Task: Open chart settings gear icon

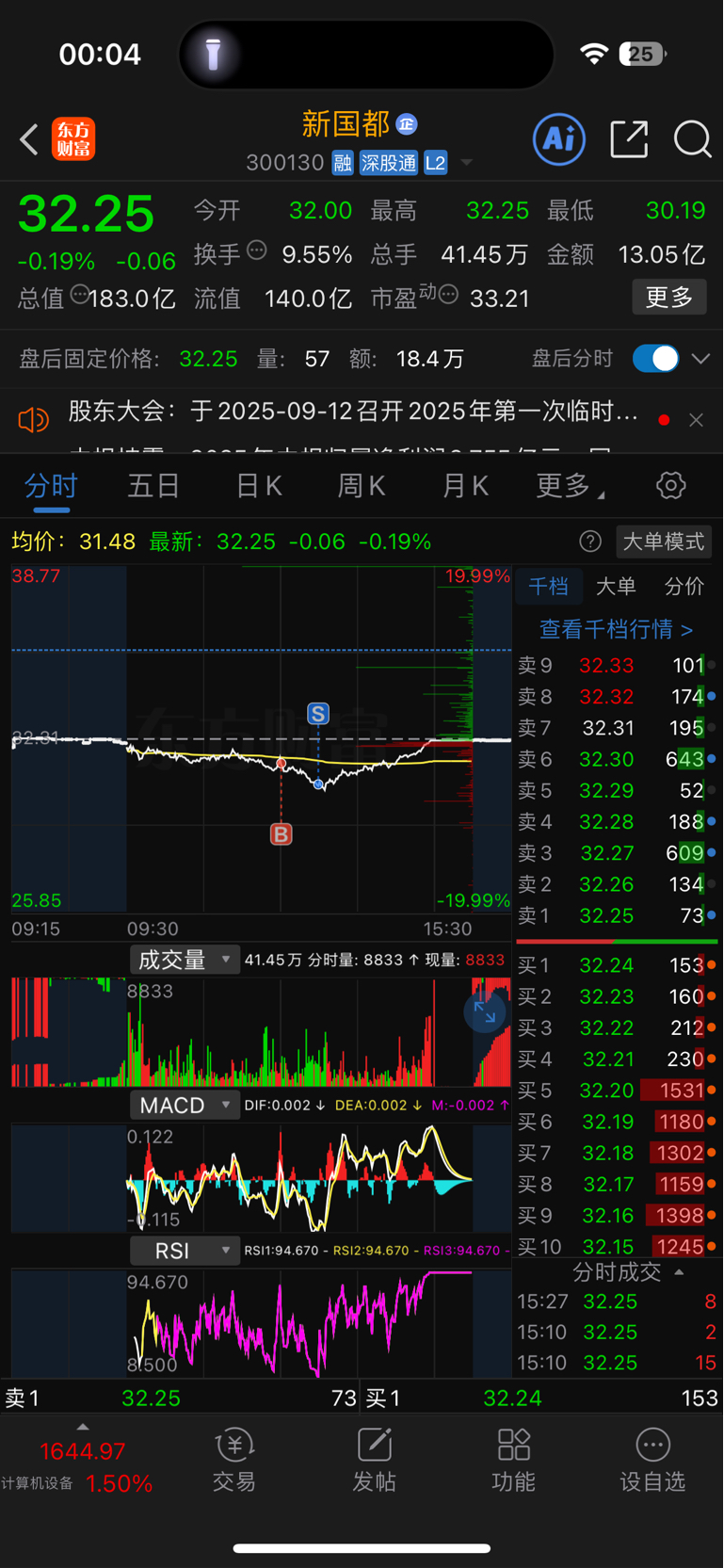Action: pyautogui.click(x=670, y=486)
